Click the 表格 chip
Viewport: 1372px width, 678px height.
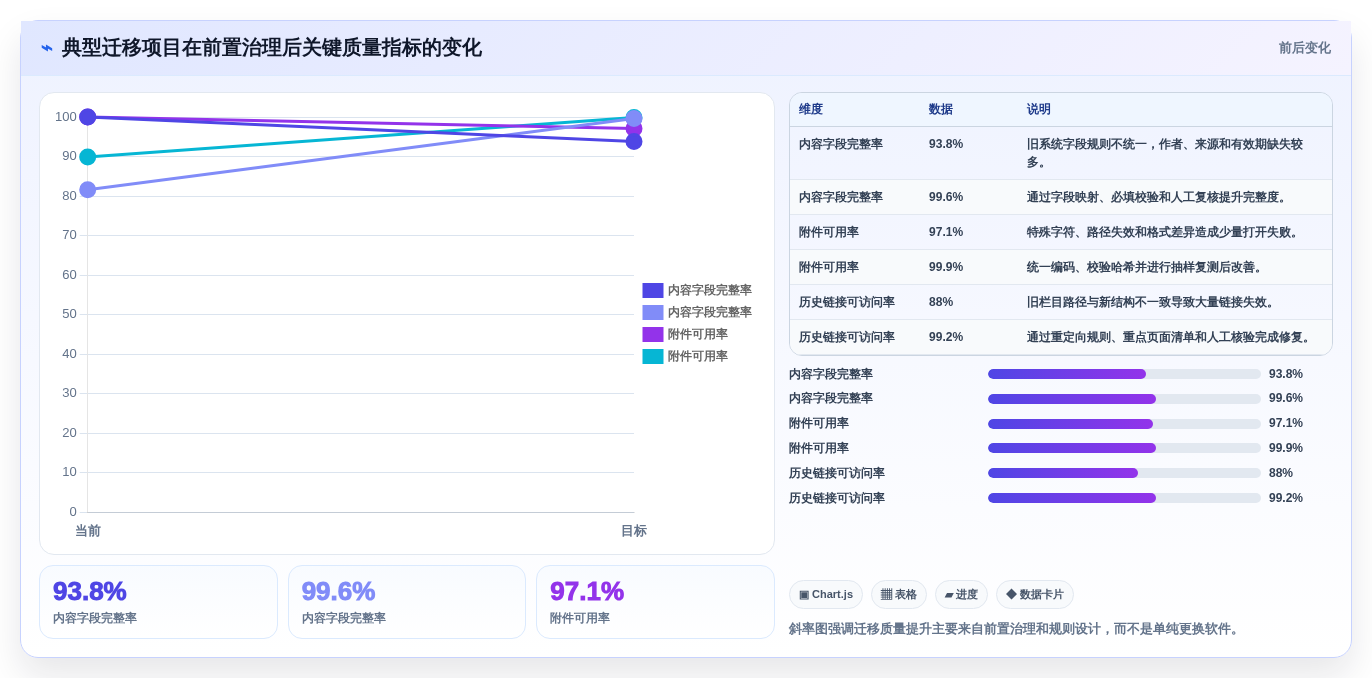click(899, 595)
